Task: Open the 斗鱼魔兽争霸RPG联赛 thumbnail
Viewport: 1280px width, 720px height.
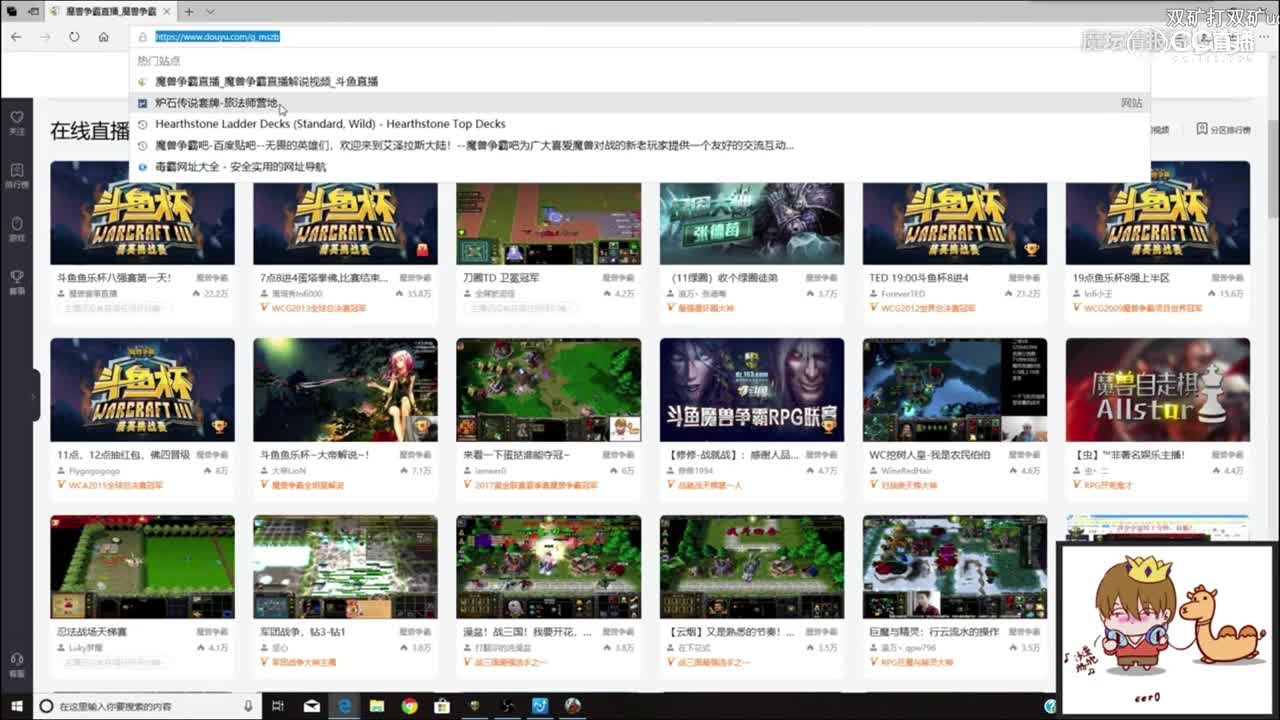Action: tap(752, 390)
